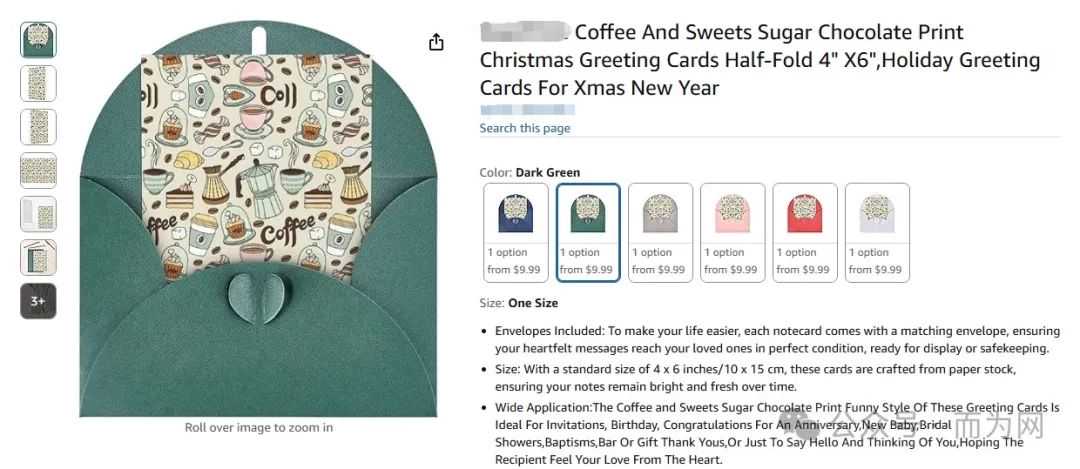Pick the gray envelope color swatch

[660, 232]
